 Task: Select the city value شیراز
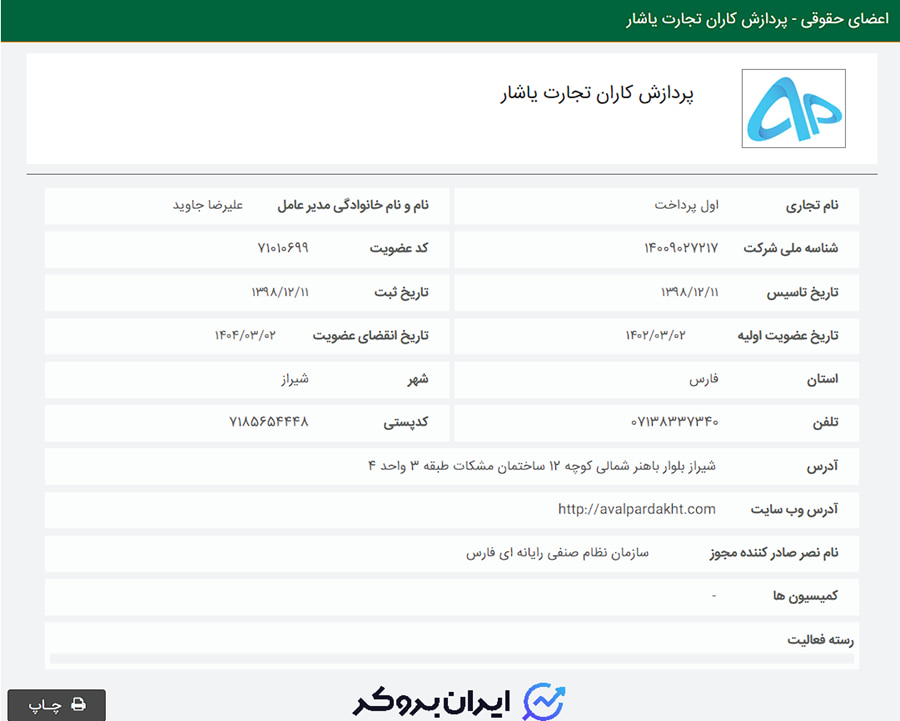tap(295, 379)
